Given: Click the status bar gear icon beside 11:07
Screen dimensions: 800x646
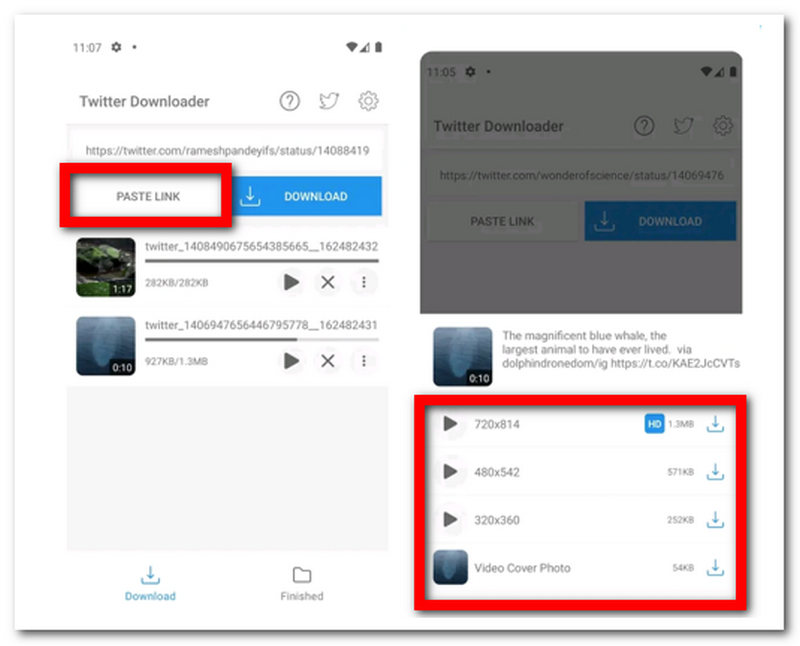Looking at the screenshot, I should (x=116, y=47).
